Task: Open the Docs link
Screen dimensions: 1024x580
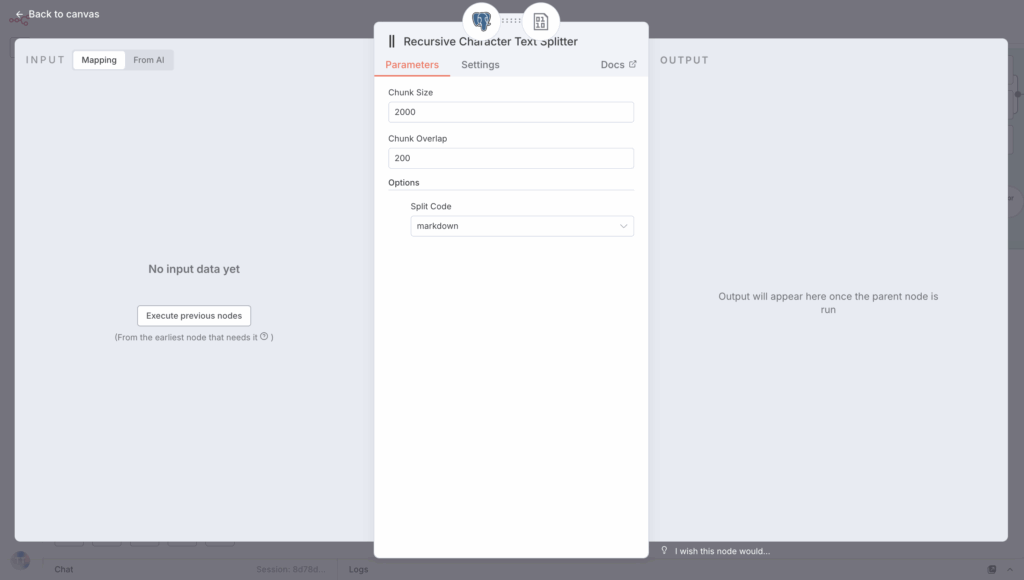Action: coord(612,65)
